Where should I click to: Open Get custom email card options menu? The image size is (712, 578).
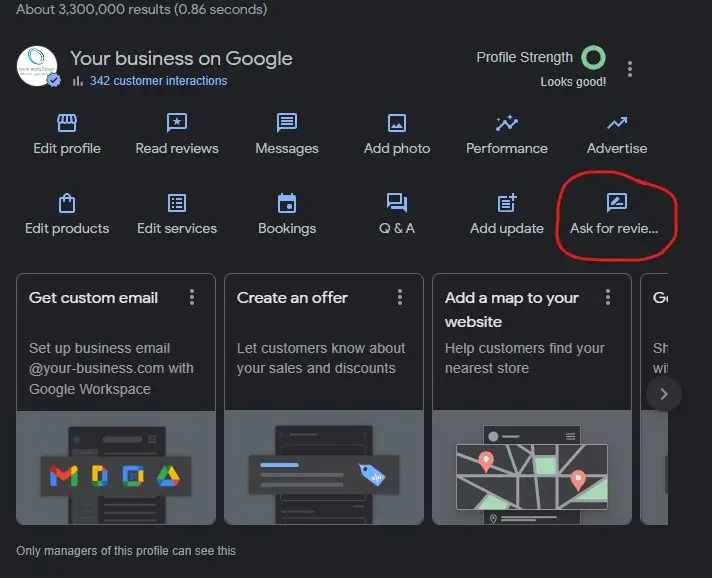(x=192, y=297)
